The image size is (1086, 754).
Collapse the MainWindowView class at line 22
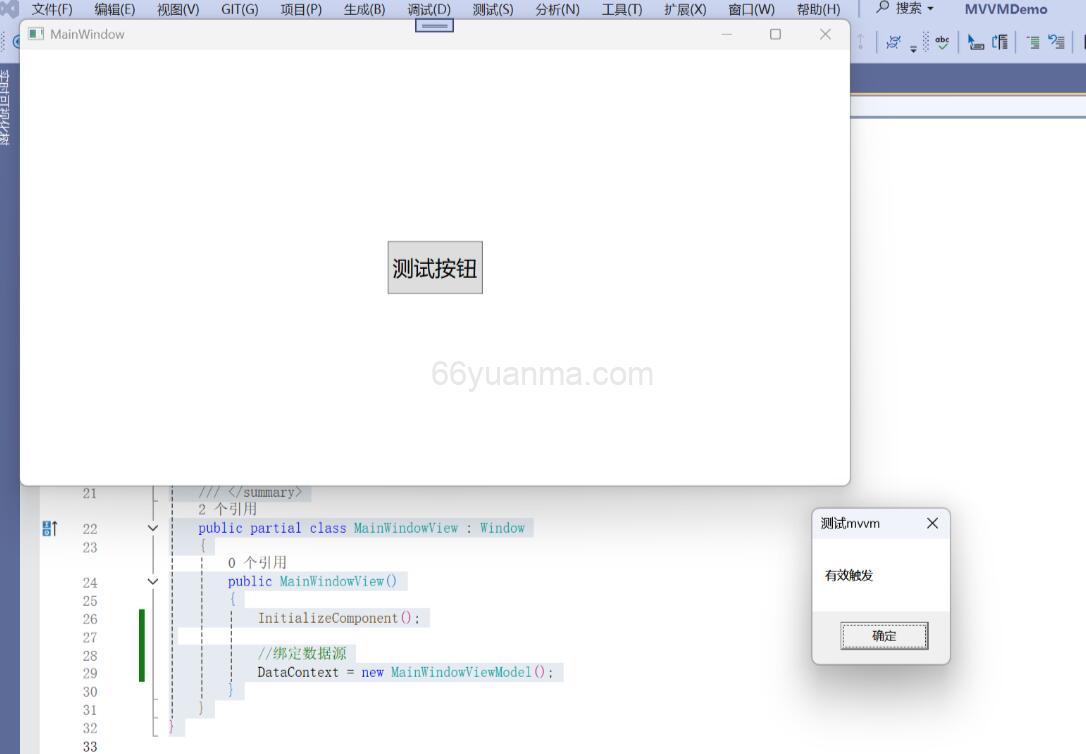pyautogui.click(x=152, y=528)
